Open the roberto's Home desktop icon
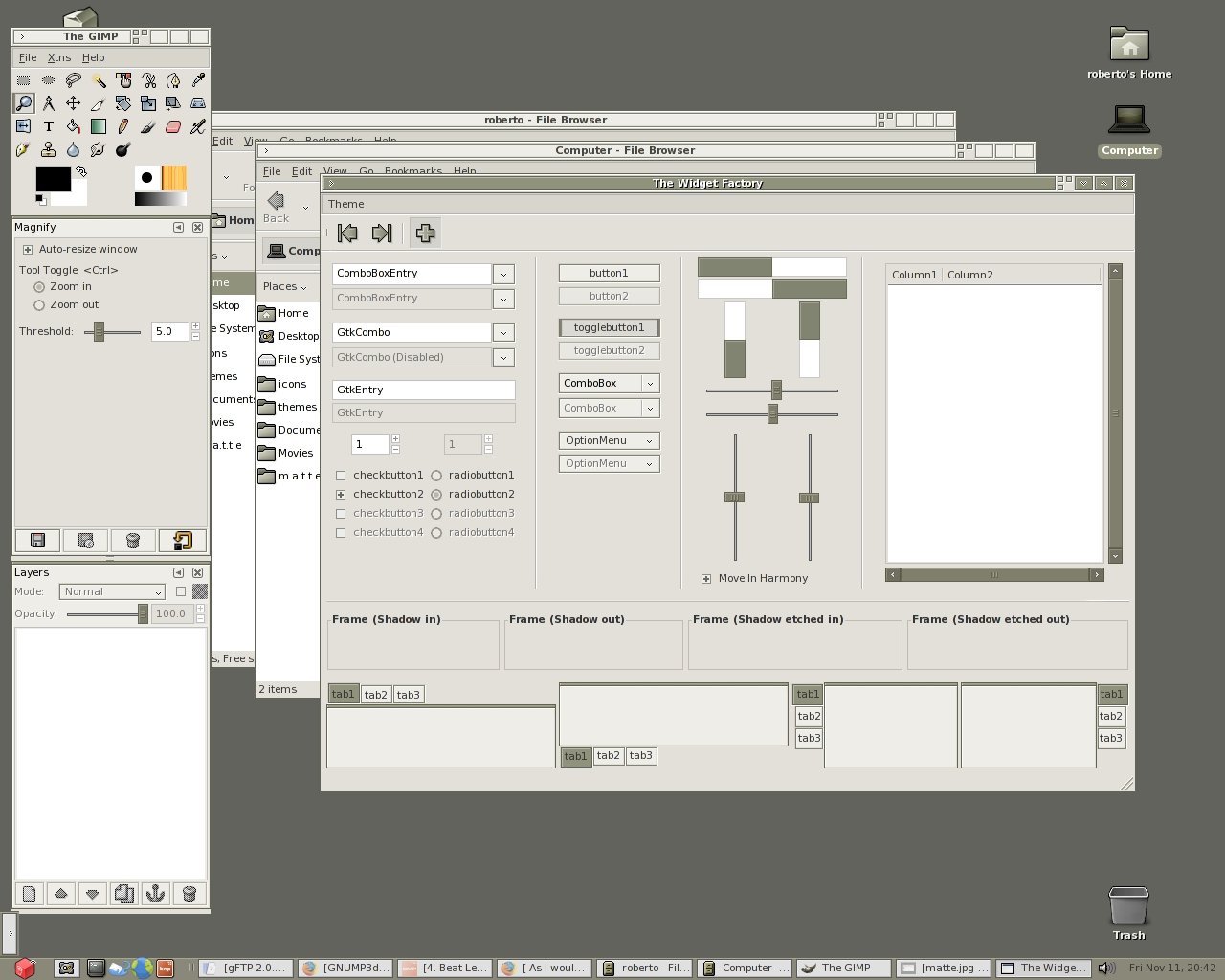Viewport: 1225px width, 980px height. point(1129,53)
